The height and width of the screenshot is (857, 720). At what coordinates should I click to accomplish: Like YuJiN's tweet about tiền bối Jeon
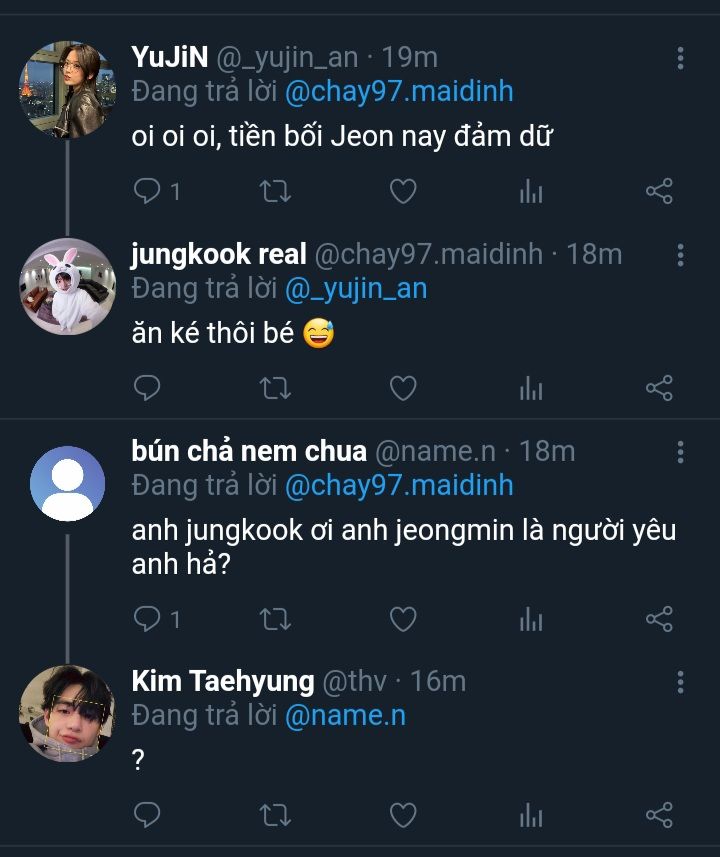click(402, 191)
